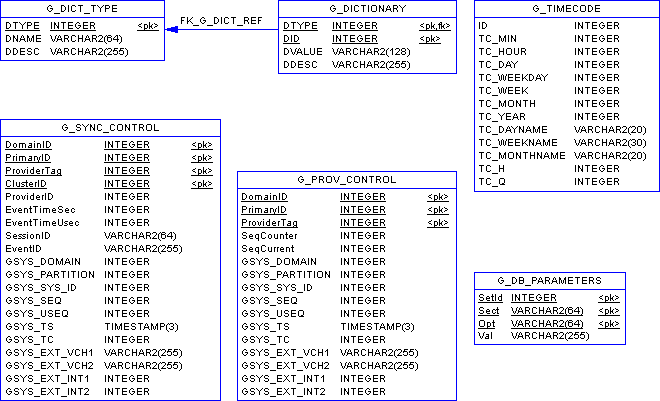
Task: Click the EventTimeUsec column
Action: point(42,223)
